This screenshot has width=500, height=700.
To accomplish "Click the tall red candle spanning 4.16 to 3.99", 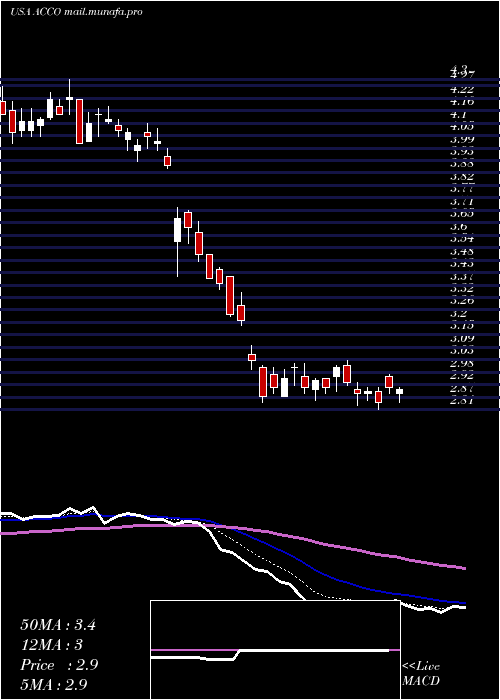I will 79,121.
